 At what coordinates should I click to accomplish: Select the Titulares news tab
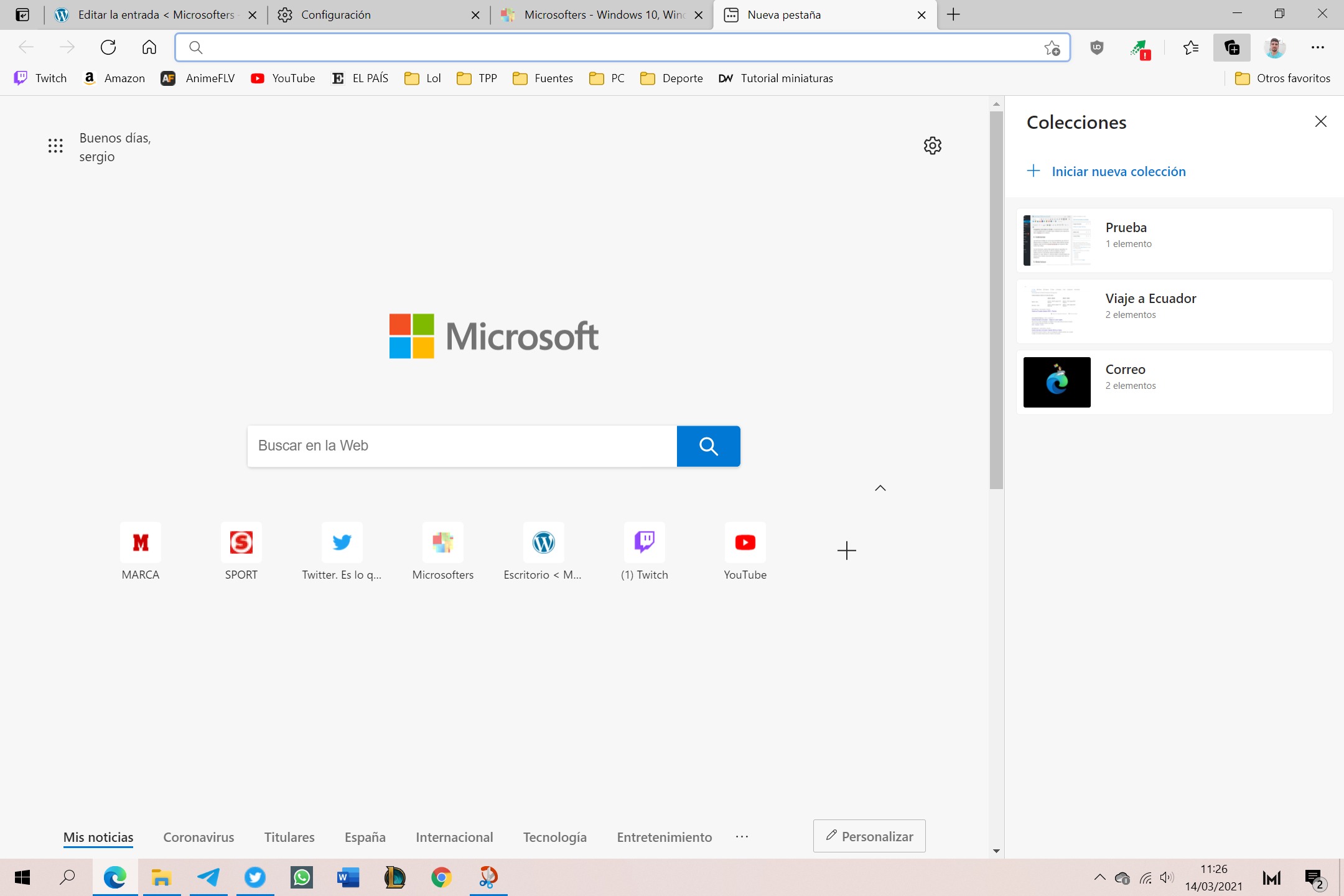click(x=289, y=838)
